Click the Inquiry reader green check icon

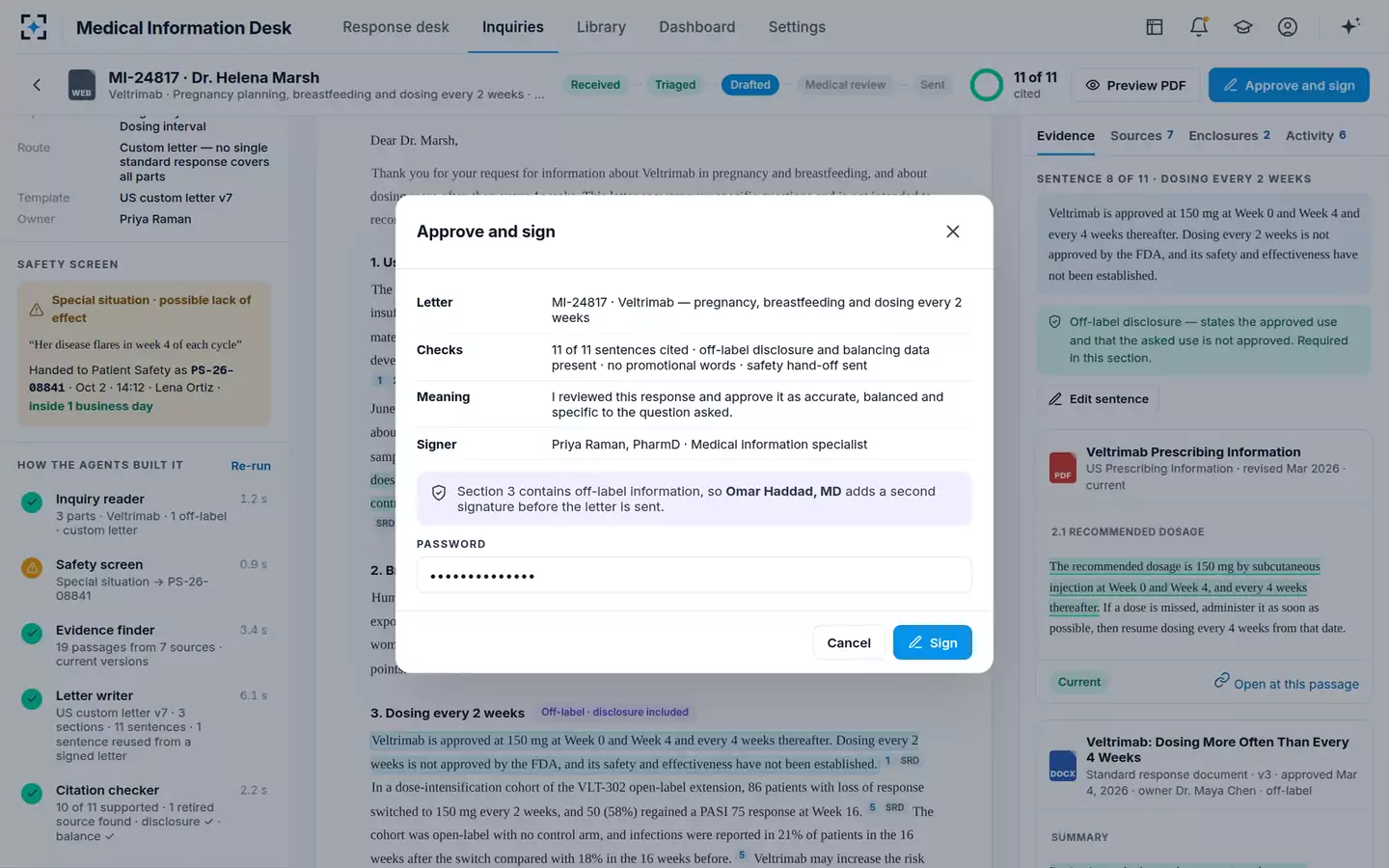click(32, 502)
